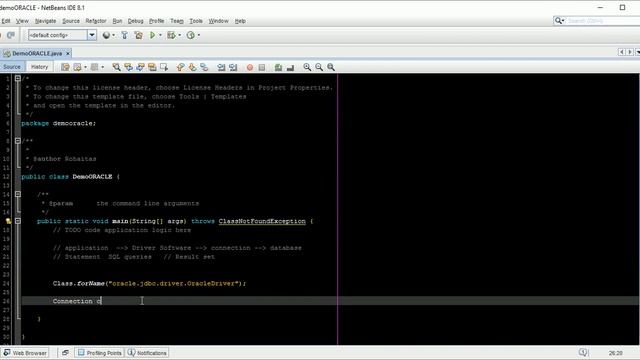Open the Navigate menu

(45, 21)
